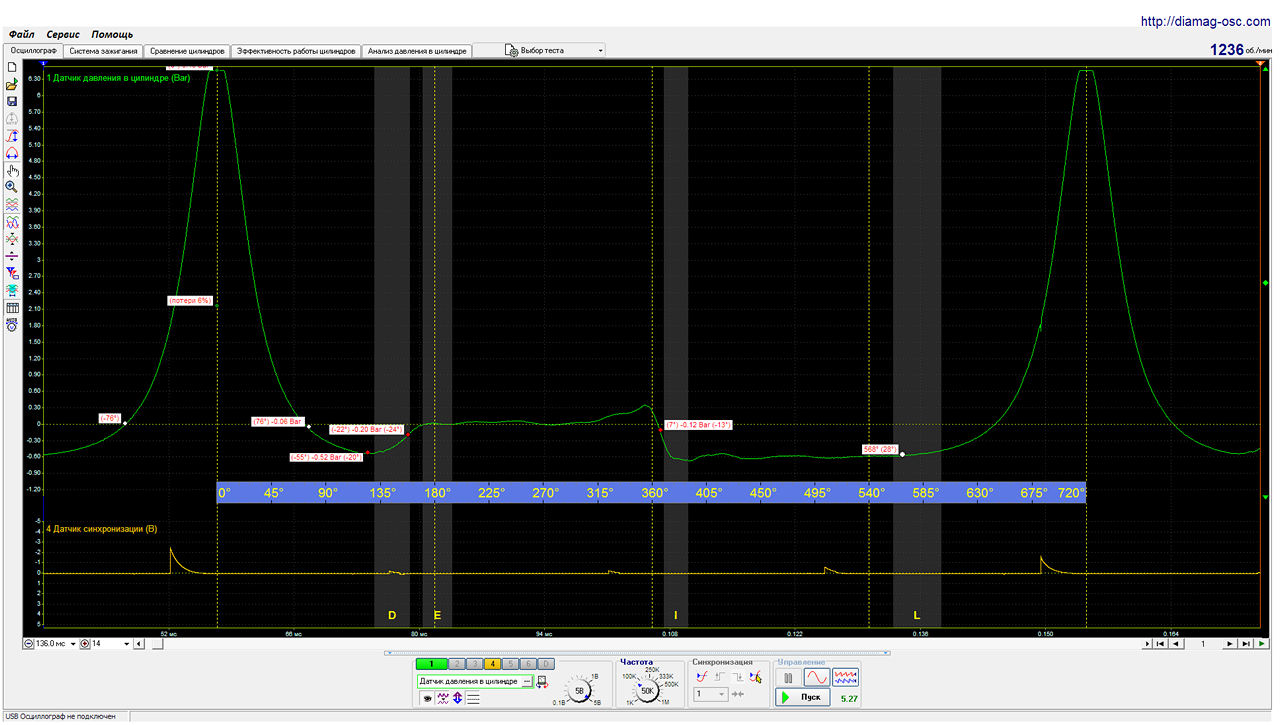
Task: Save oscillogram using the floppy disk icon
Action: coord(12,101)
